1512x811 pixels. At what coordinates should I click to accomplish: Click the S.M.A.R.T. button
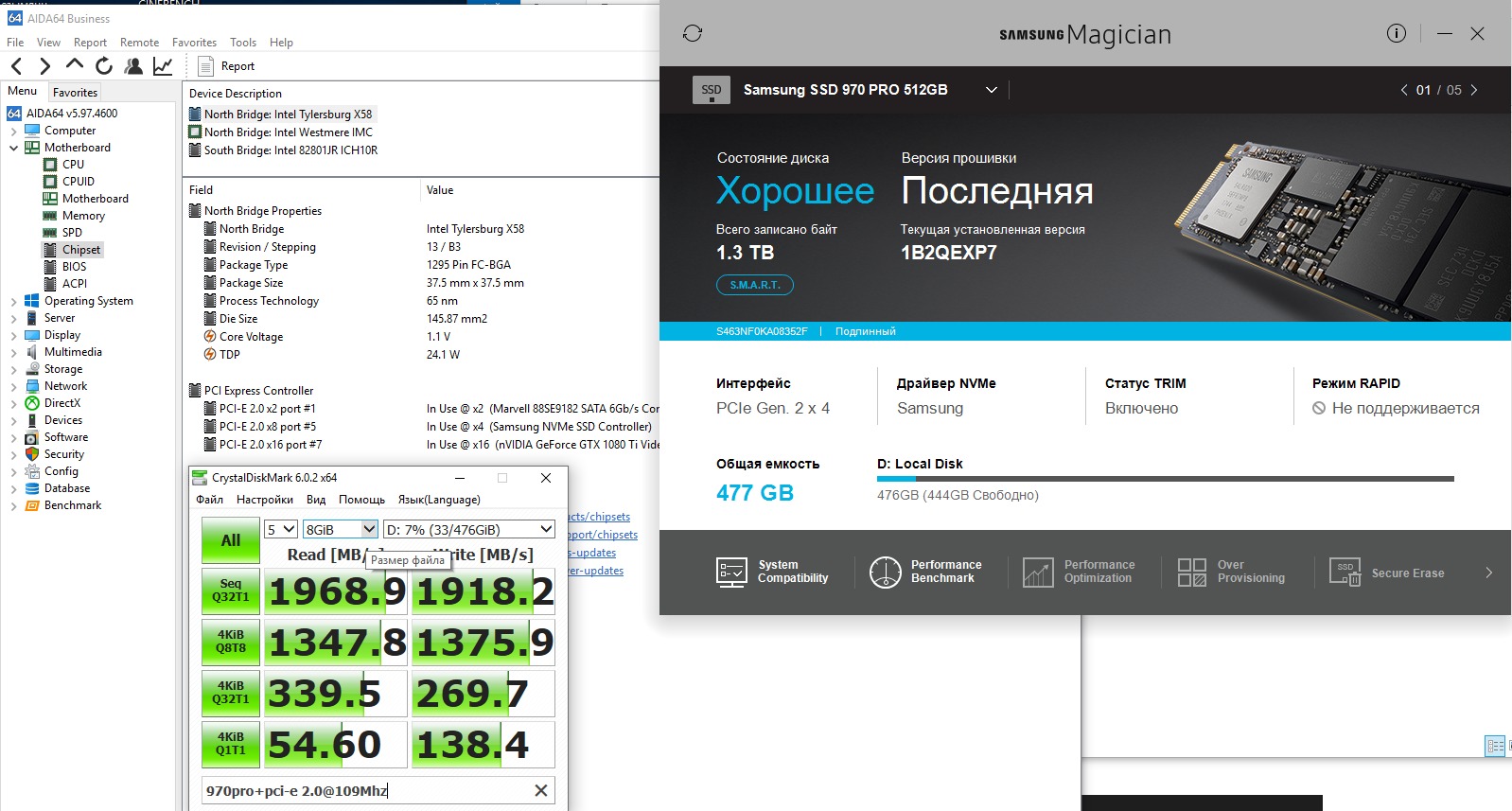[x=755, y=285]
